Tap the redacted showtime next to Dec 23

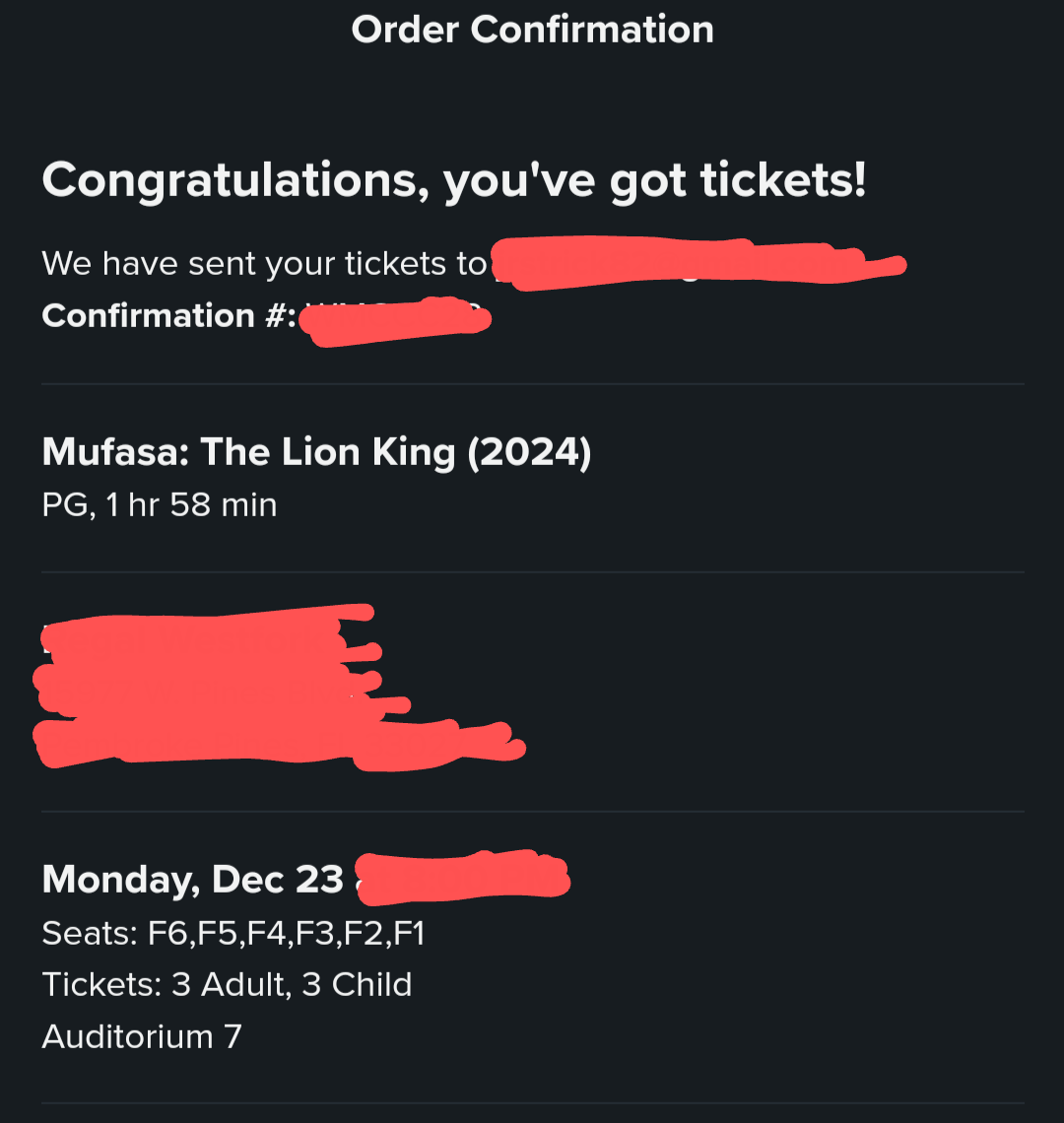[463, 877]
